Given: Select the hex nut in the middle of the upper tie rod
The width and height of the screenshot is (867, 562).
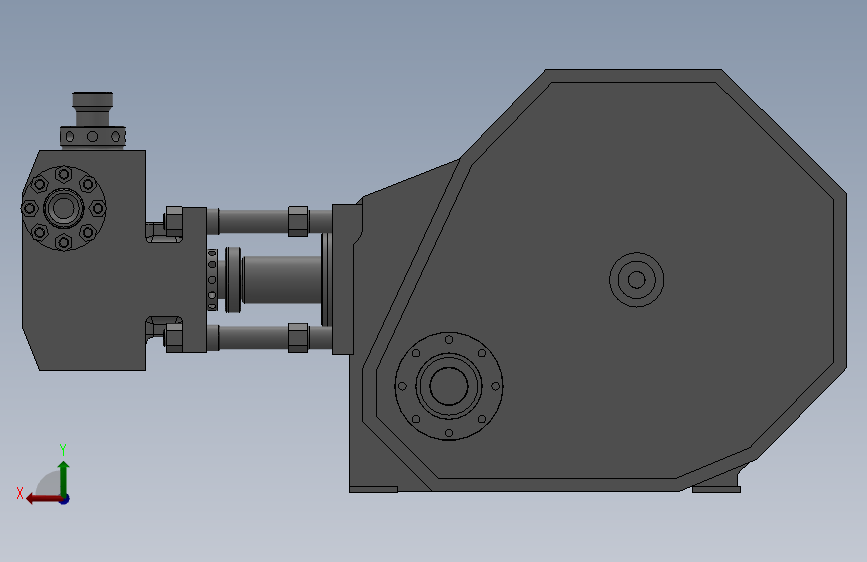Looking at the screenshot, I should point(298,221).
